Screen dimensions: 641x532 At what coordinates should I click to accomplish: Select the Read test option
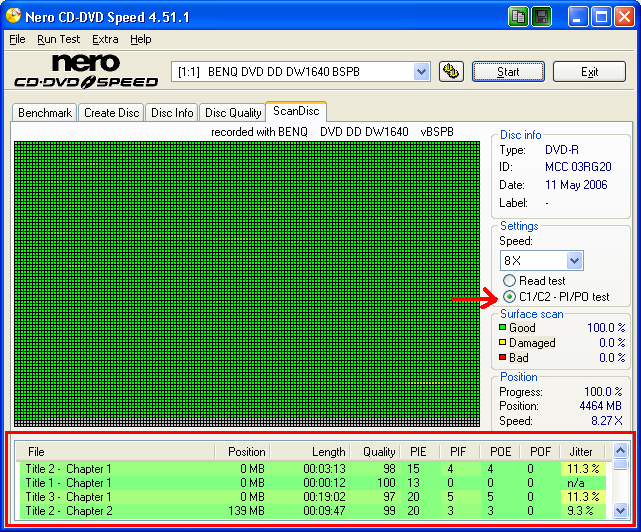[x=510, y=281]
